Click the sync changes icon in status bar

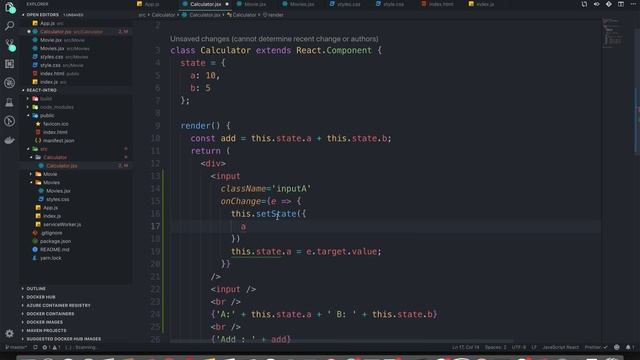click(x=36, y=347)
